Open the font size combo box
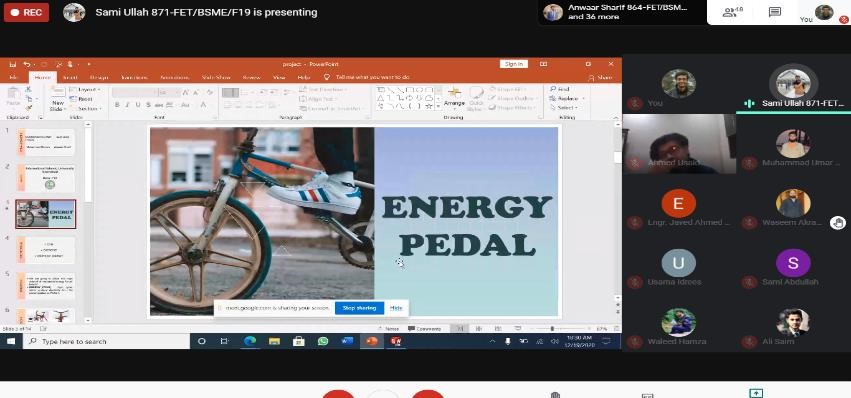This screenshot has height=398, width=851. [169, 92]
